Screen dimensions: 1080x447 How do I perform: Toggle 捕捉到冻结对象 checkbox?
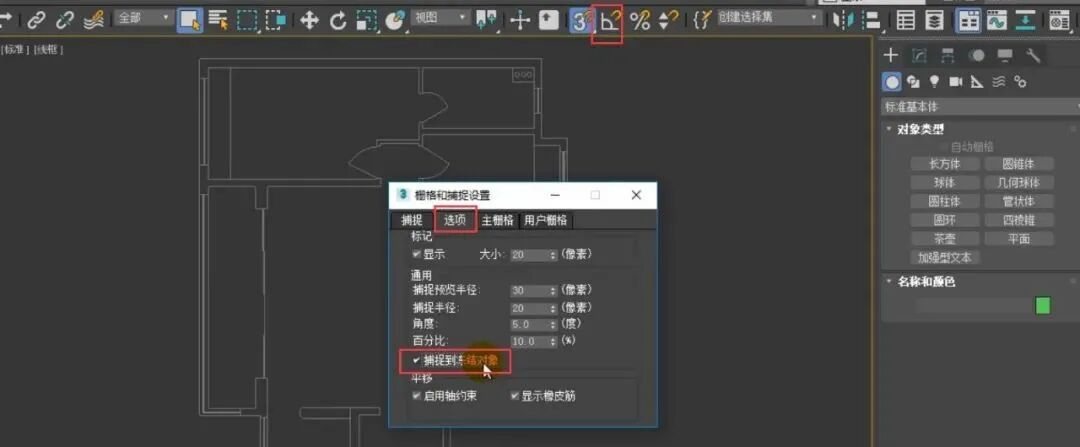416,360
